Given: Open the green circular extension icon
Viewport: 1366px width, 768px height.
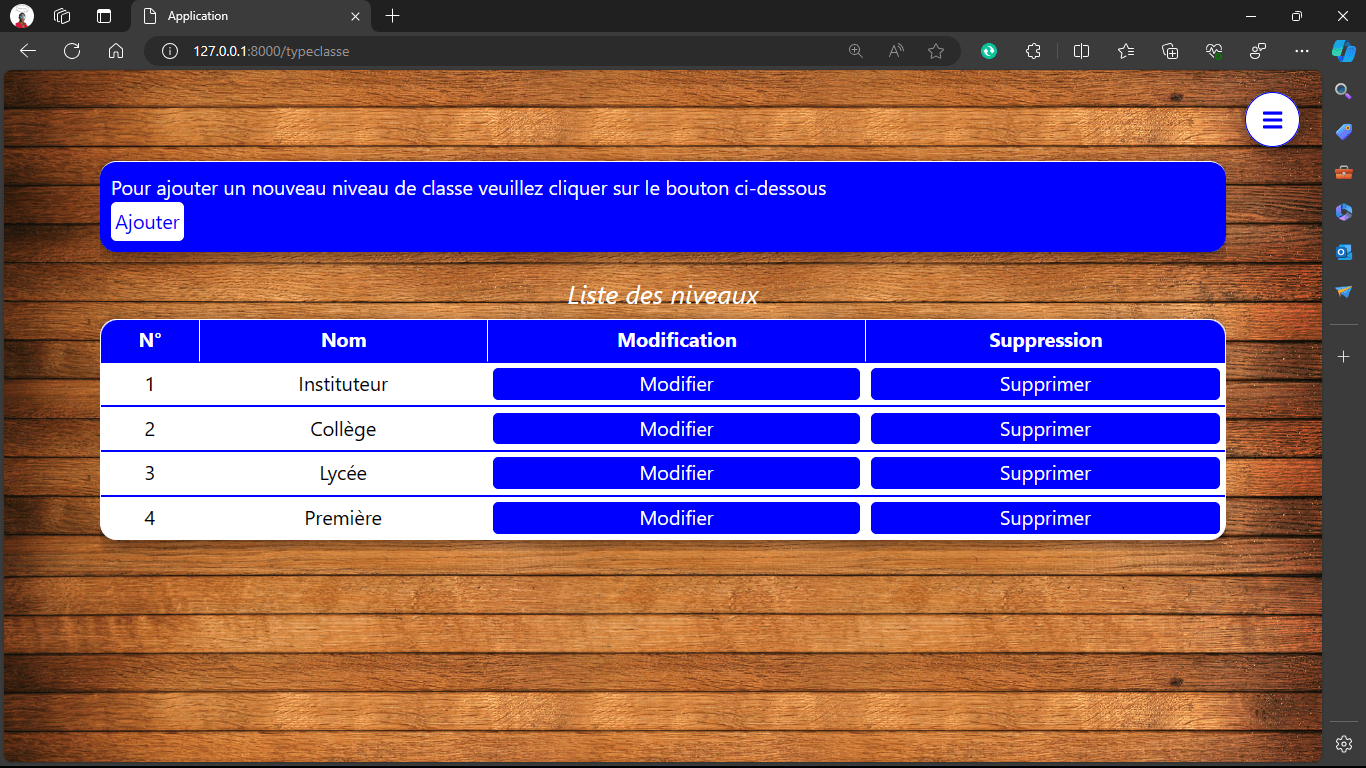Looking at the screenshot, I should click(x=989, y=51).
